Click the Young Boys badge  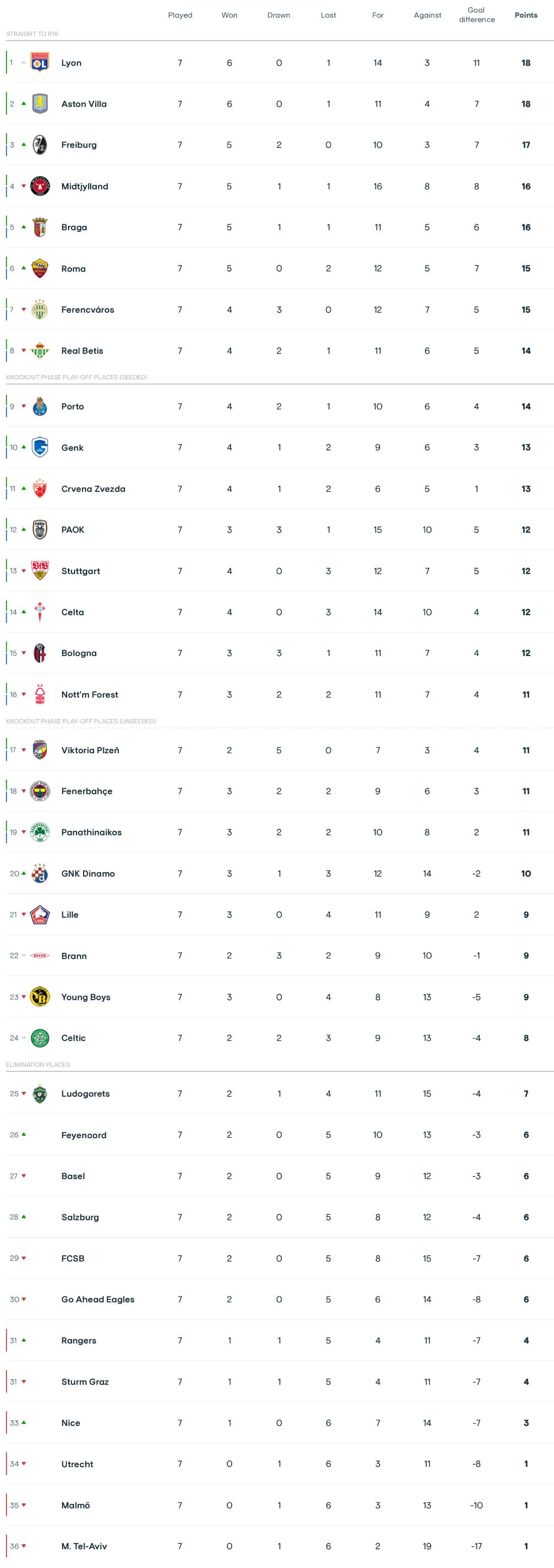[x=39, y=997]
